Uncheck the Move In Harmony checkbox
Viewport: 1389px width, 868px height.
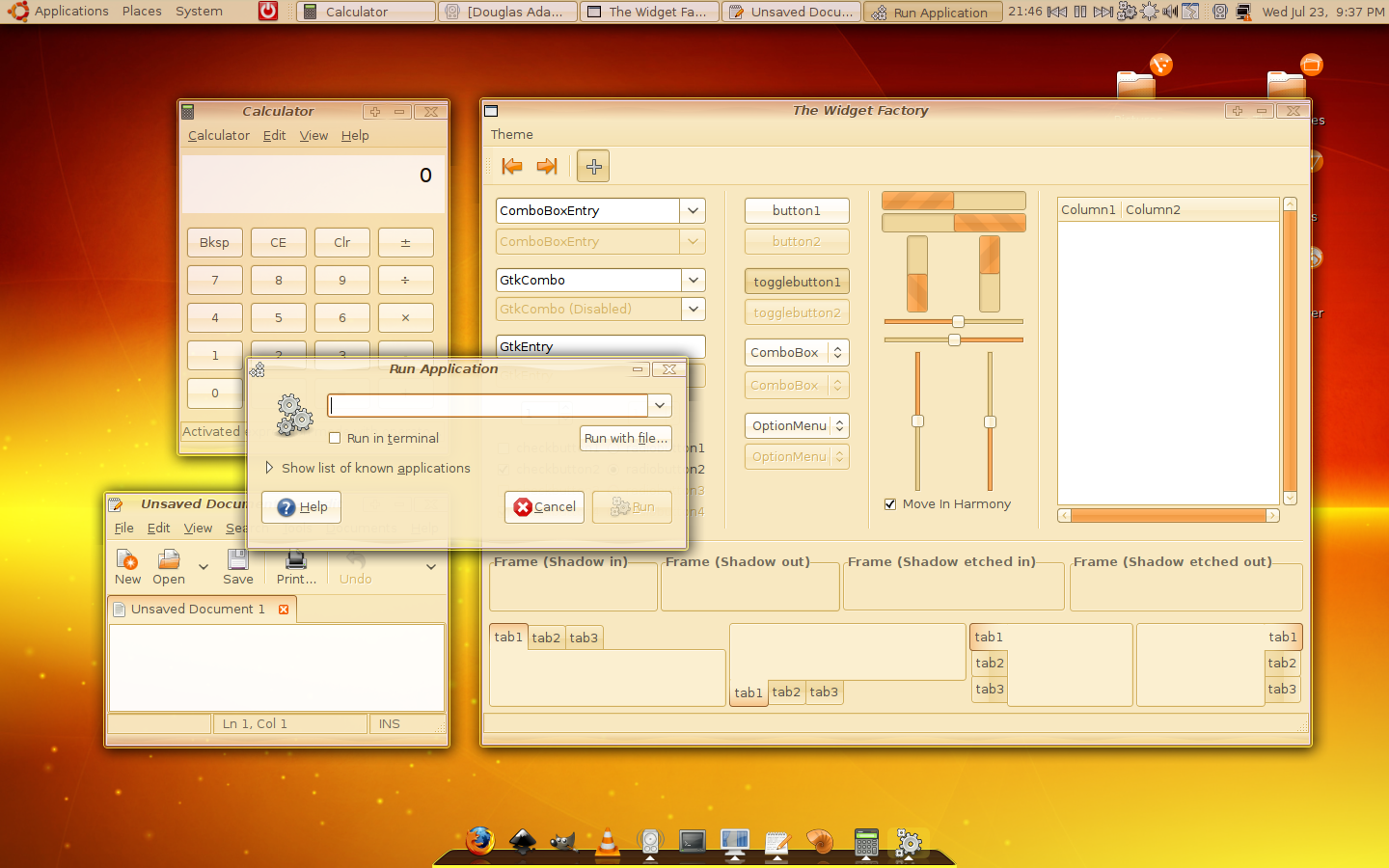coord(890,503)
